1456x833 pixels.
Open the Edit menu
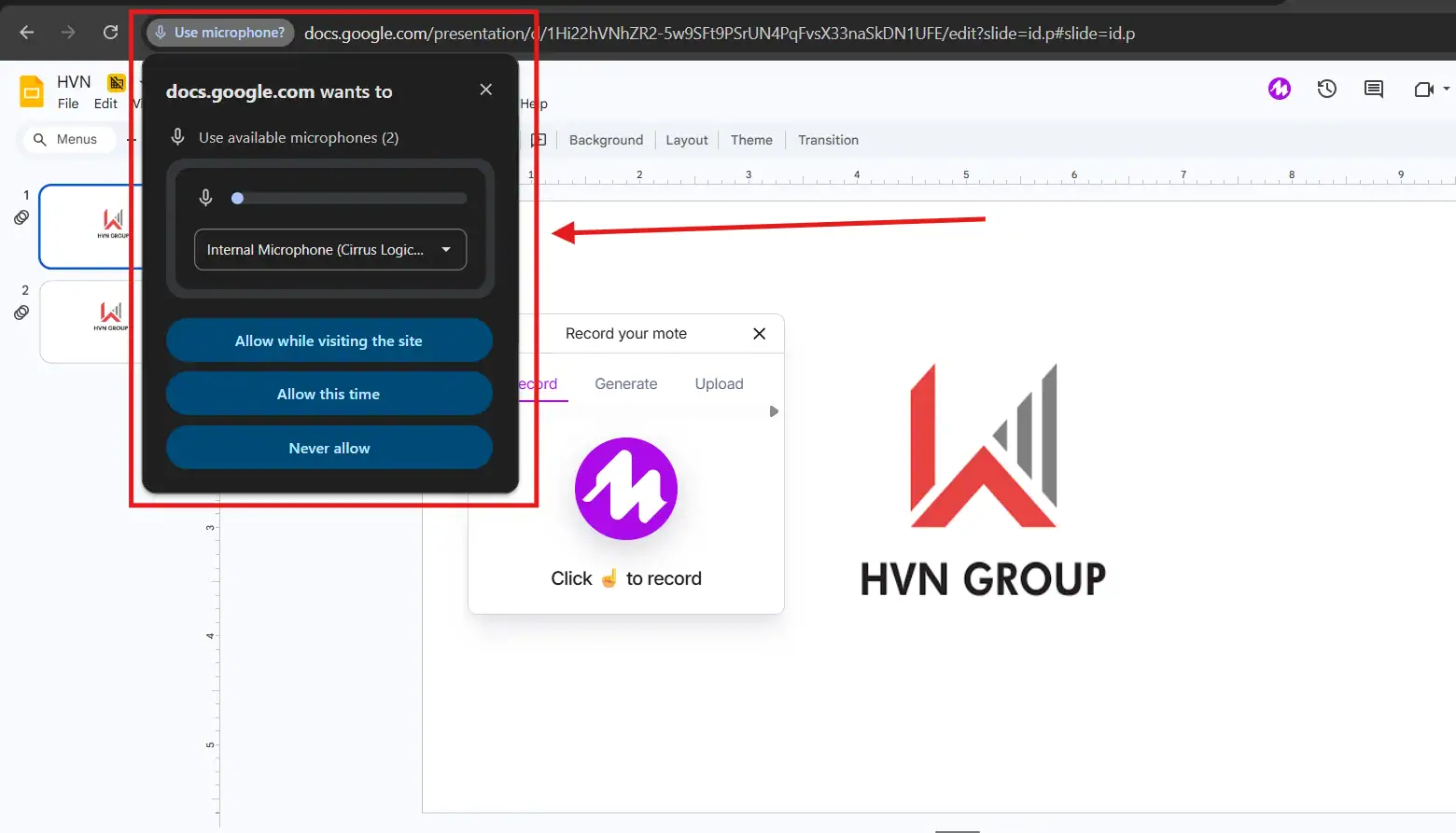point(105,104)
